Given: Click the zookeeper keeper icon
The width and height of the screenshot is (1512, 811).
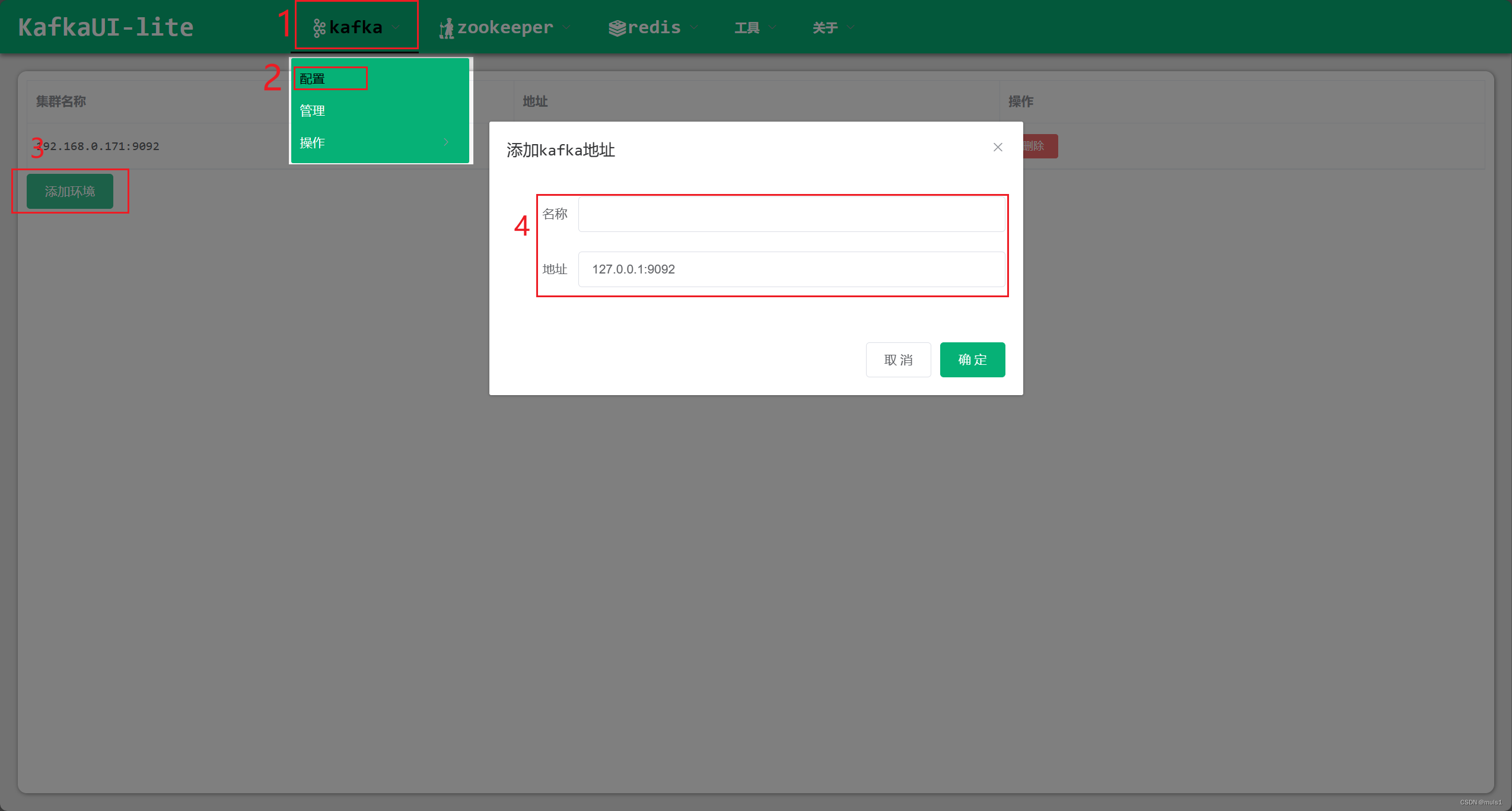Looking at the screenshot, I should pos(447,28).
